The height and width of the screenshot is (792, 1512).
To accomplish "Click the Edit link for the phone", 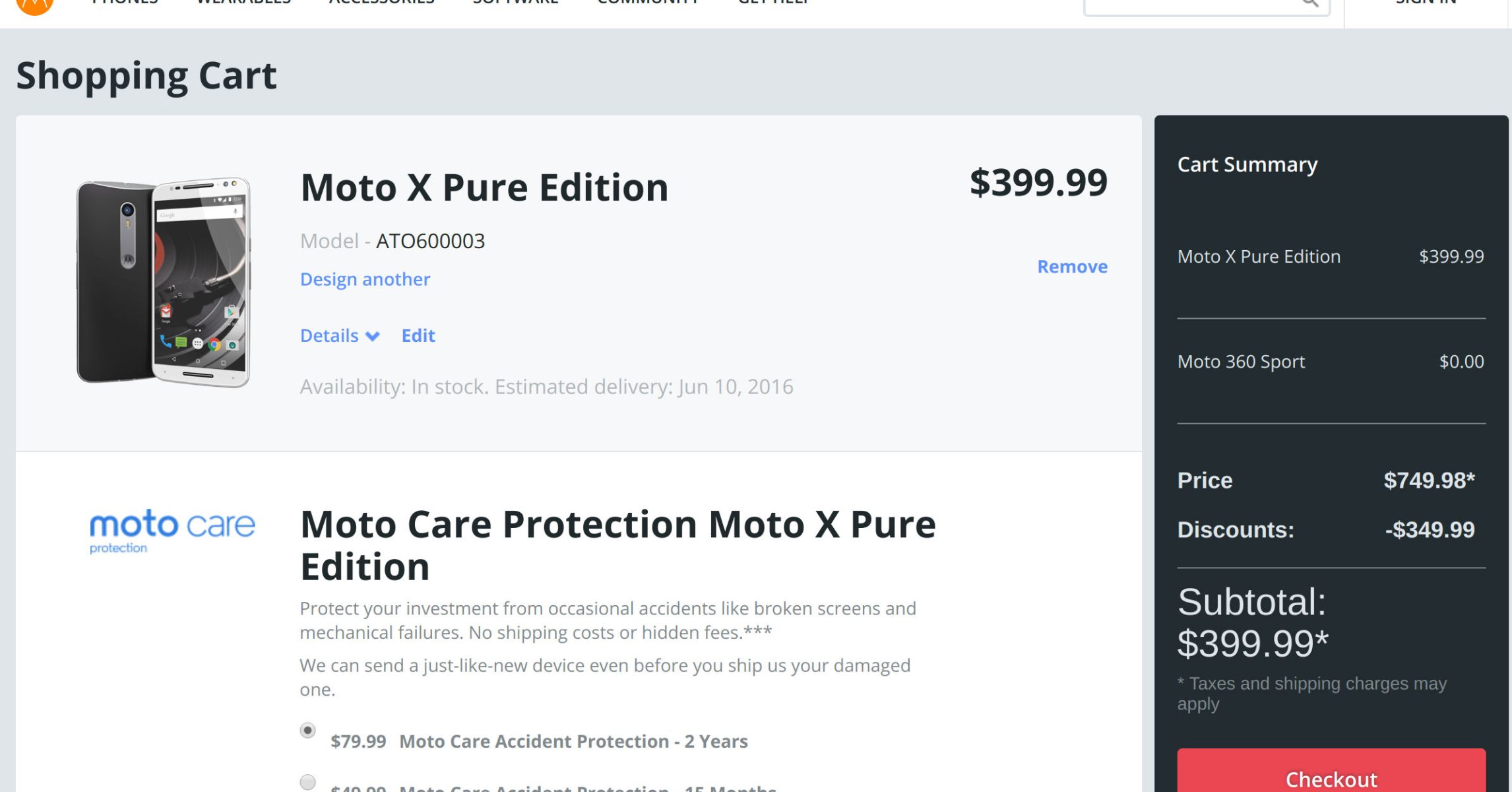I will [418, 336].
